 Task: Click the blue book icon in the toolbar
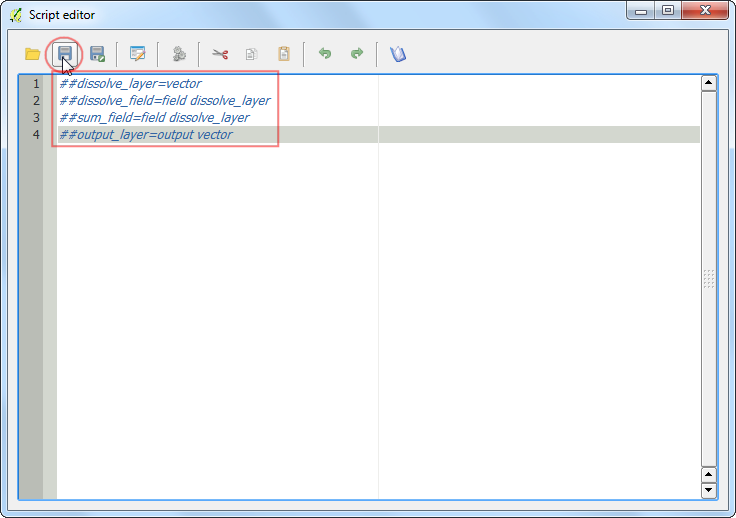(x=398, y=54)
